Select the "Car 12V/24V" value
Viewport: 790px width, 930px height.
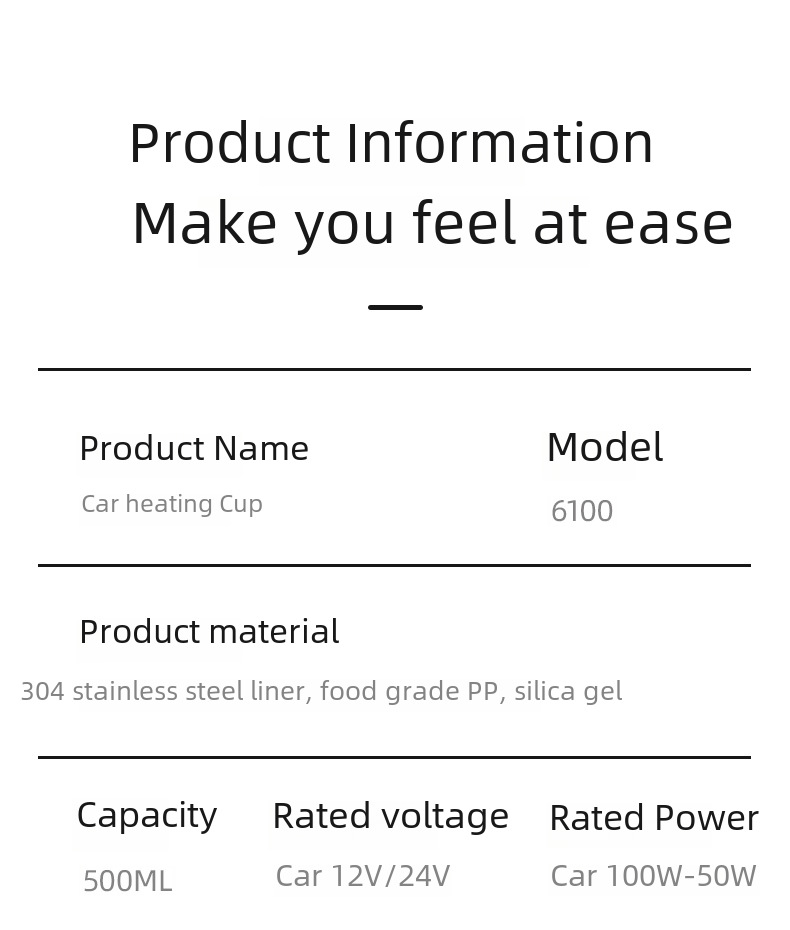click(x=363, y=876)
